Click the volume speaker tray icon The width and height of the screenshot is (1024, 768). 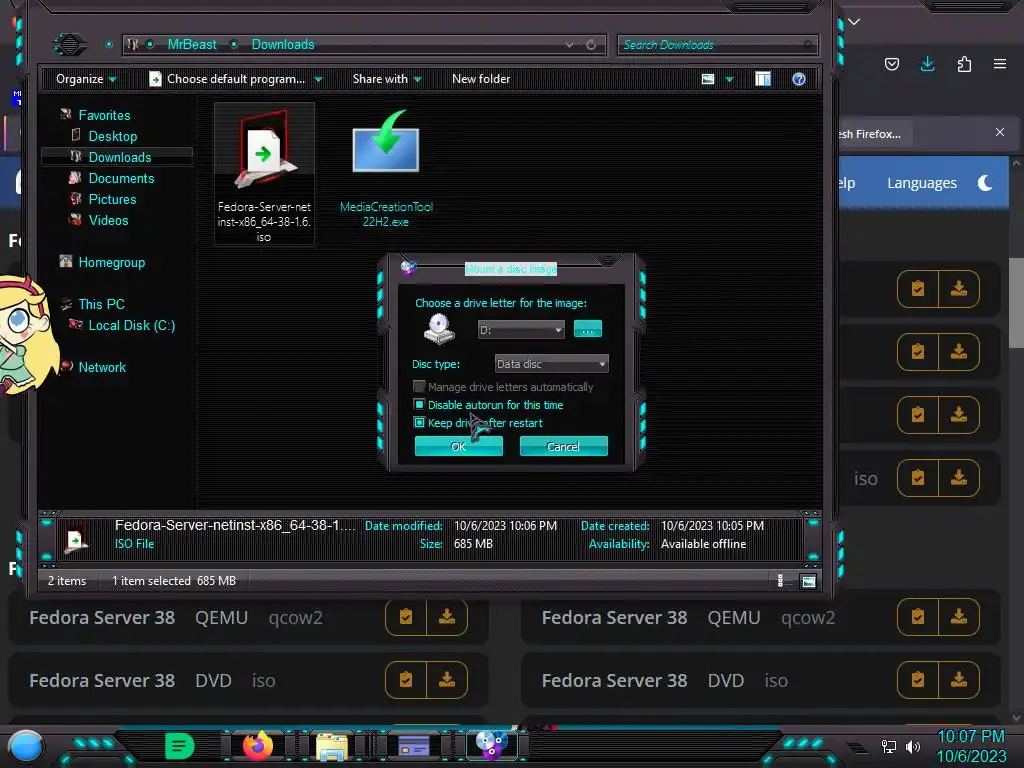point(913,746)
